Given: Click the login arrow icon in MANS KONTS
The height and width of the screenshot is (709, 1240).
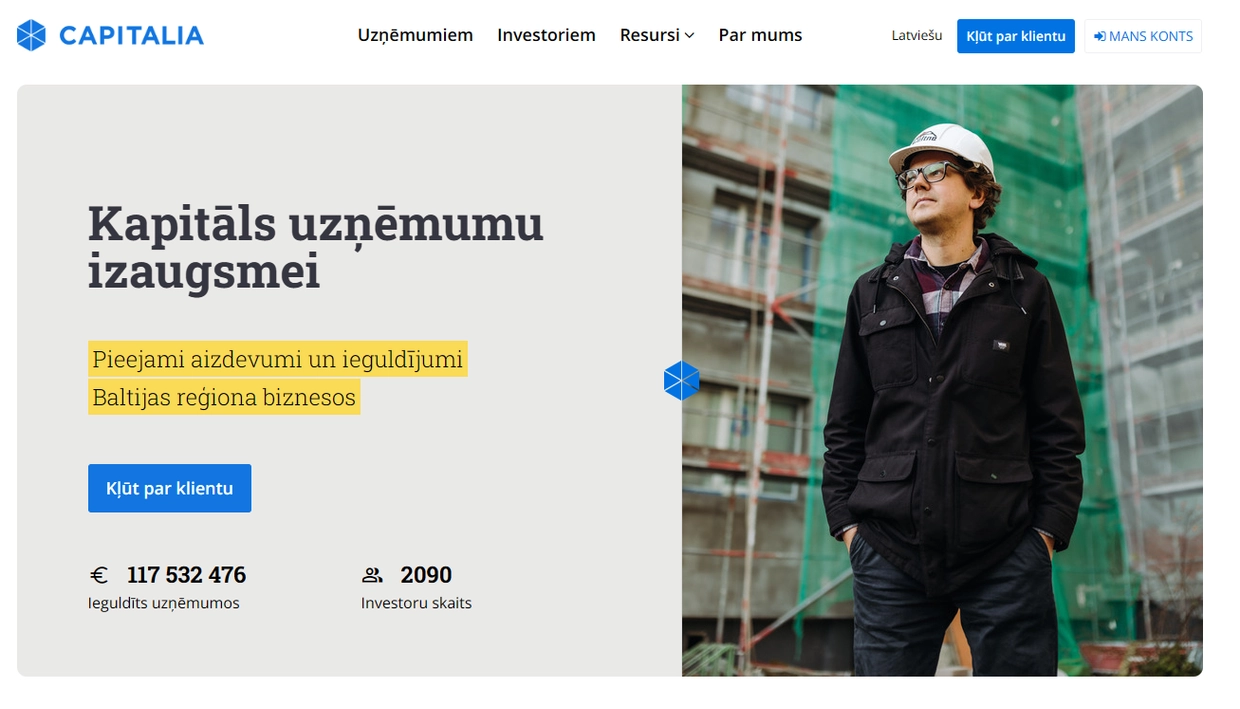Looking at the screenshot, I should (x=1099, y=36).
